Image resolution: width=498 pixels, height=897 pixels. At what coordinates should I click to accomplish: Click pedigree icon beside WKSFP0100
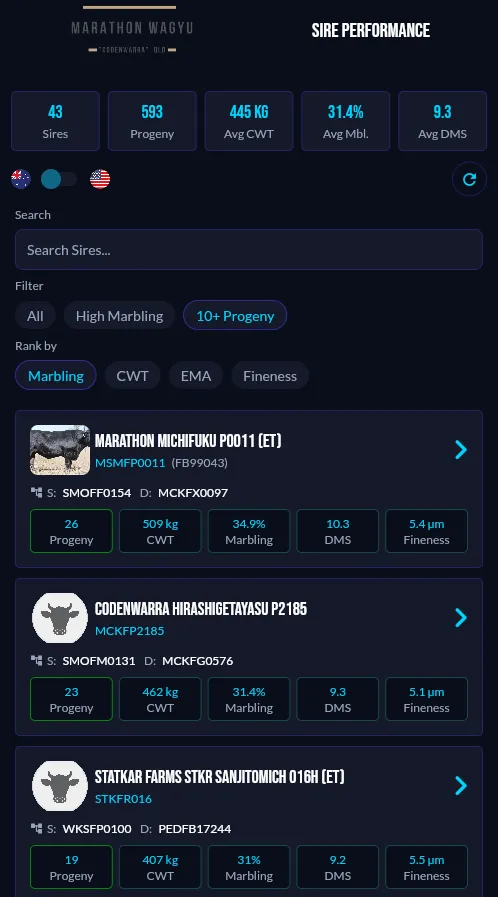click(37, 828)
